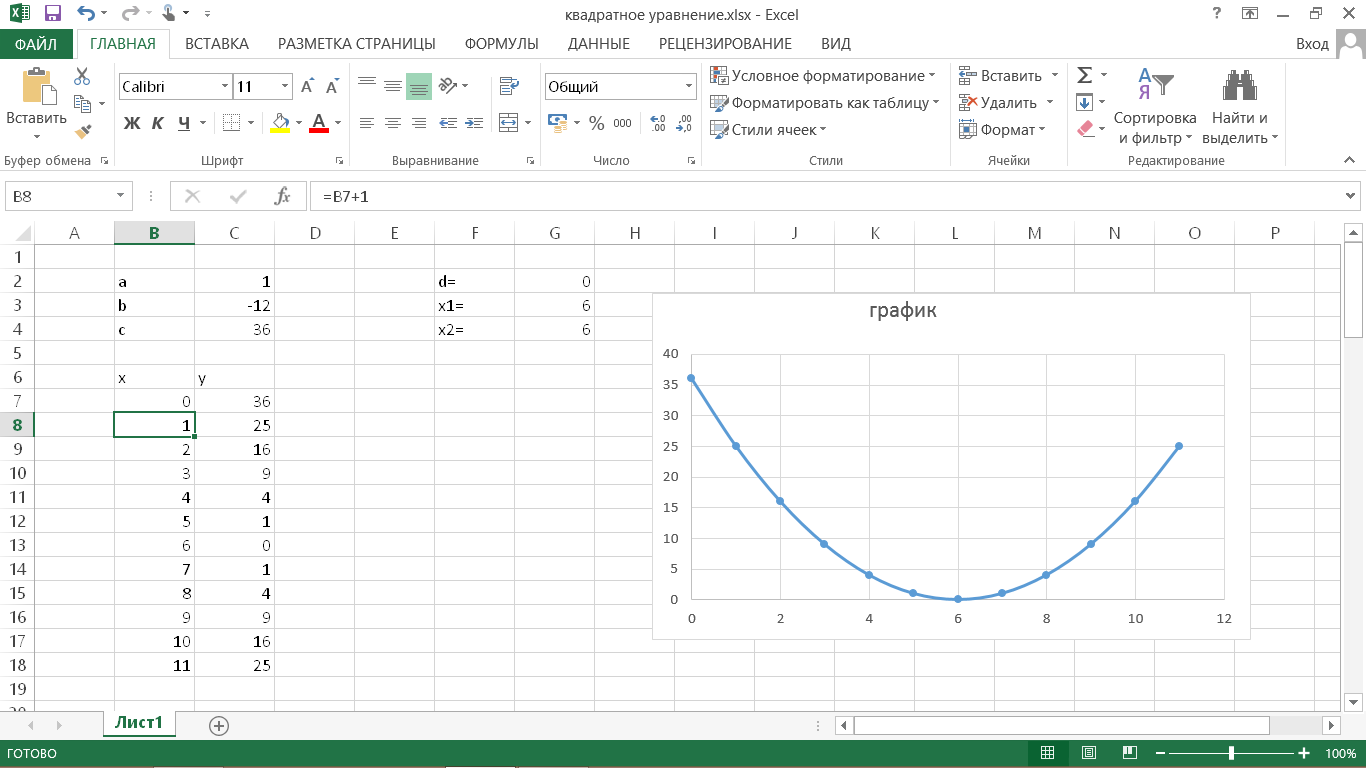The height and width of the screenshot is (768, 1366).
Task: Switch to the ВСТАВКА tab
Action: (217, 44)
